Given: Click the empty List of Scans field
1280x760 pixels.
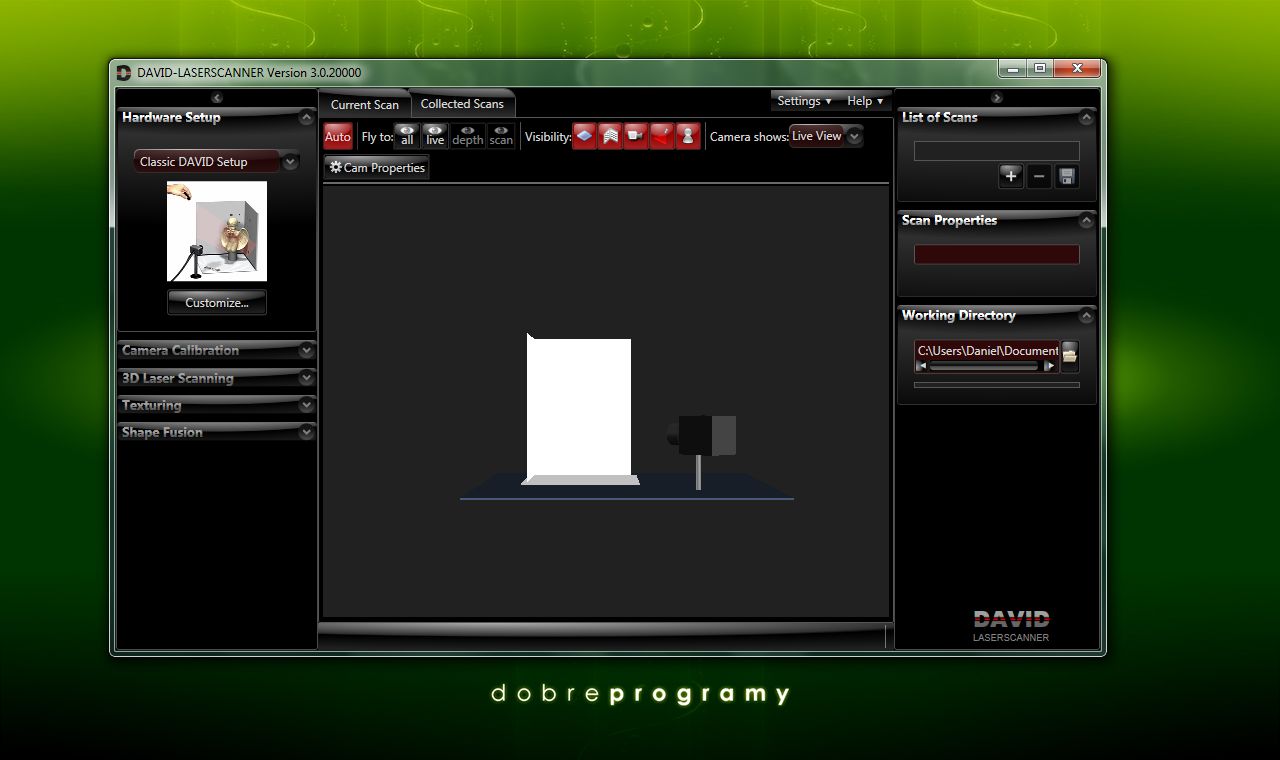Looking at the screenshot, I should coord(997,151).
